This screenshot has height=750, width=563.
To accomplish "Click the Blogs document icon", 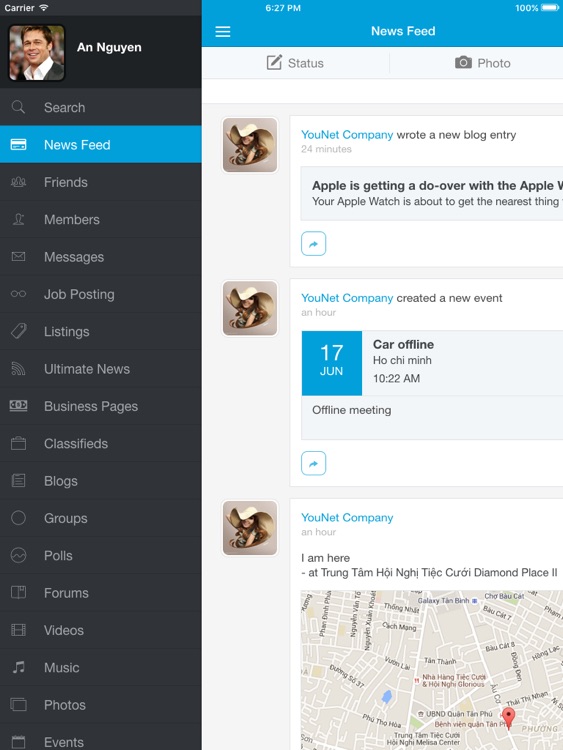I will point(18,480).
